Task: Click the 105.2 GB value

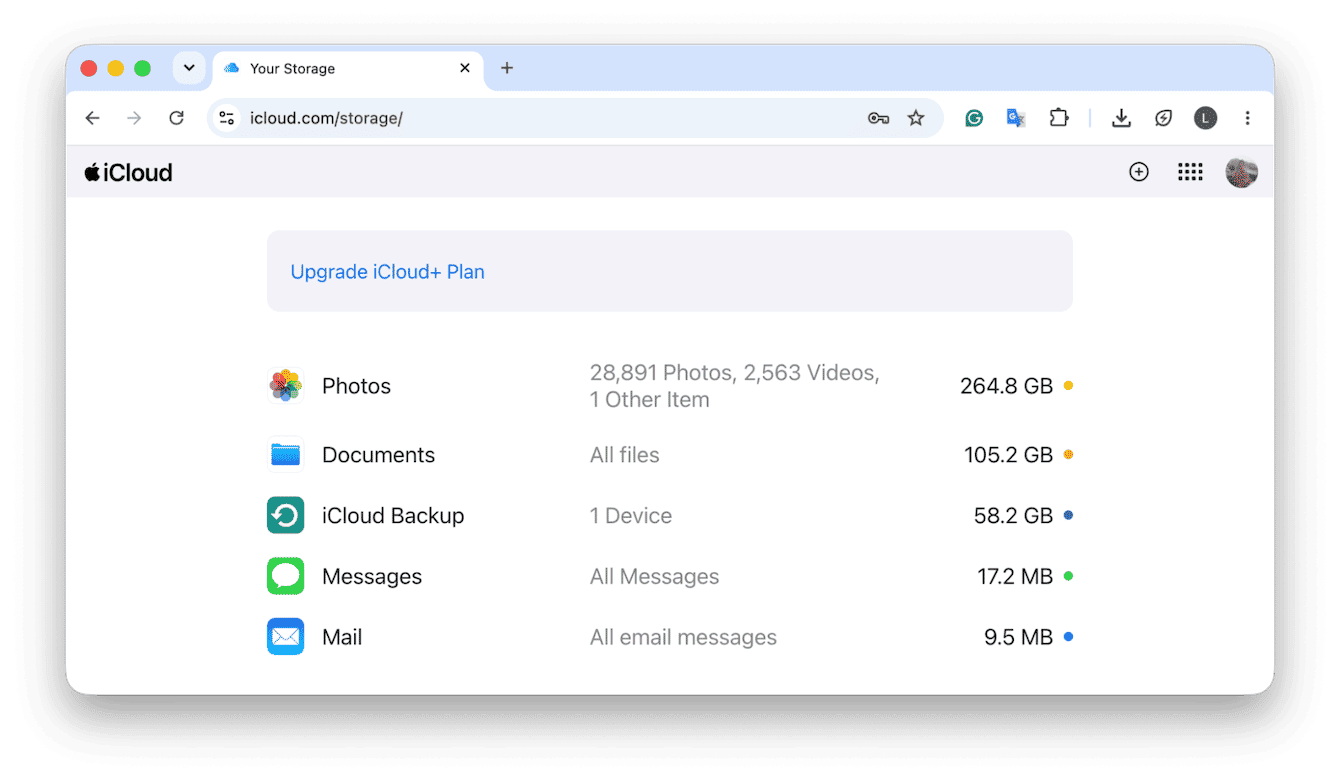Action: (x=1008, y=455)
